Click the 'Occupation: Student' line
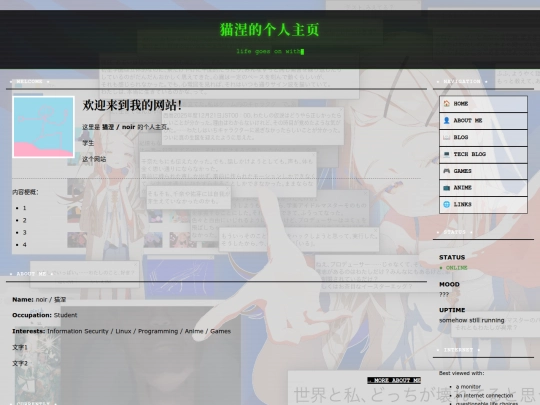 [45, 315]
